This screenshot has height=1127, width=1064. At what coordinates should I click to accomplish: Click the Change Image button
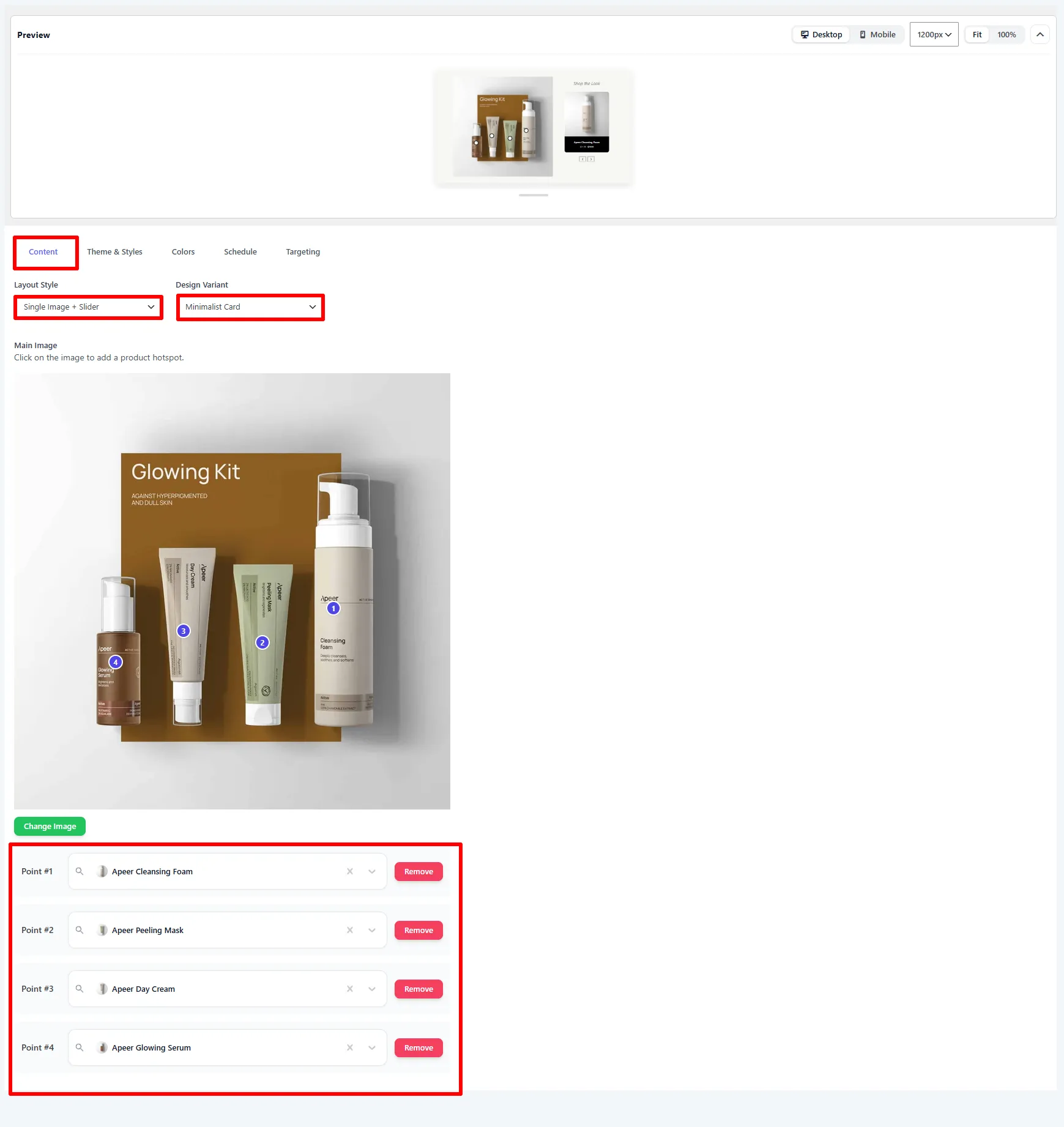[x=50, y=827]
